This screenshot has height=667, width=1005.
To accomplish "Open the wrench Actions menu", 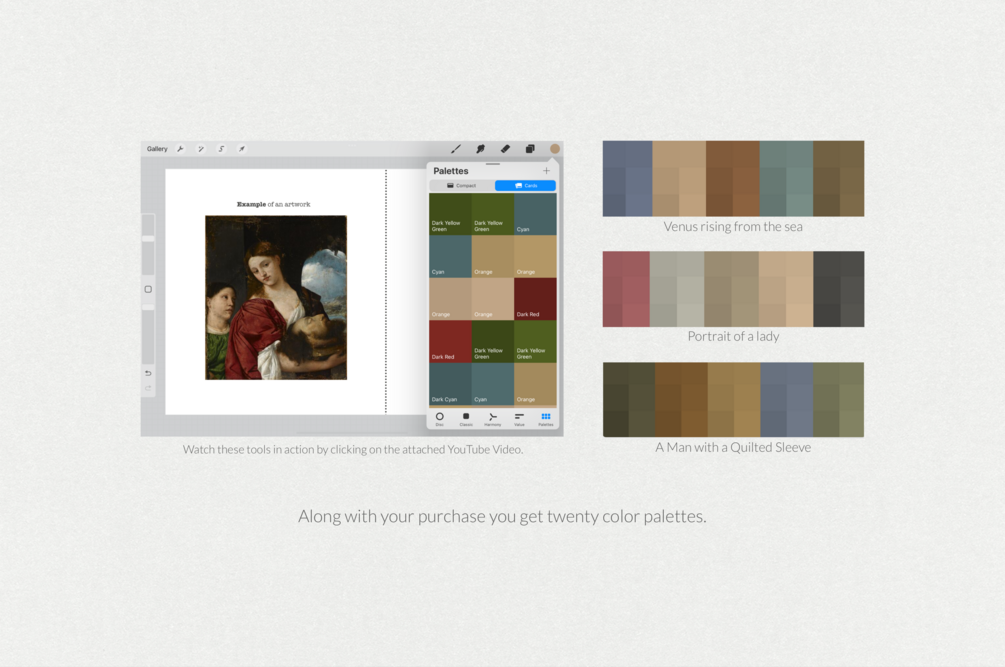I will click(x=180, y=149).
